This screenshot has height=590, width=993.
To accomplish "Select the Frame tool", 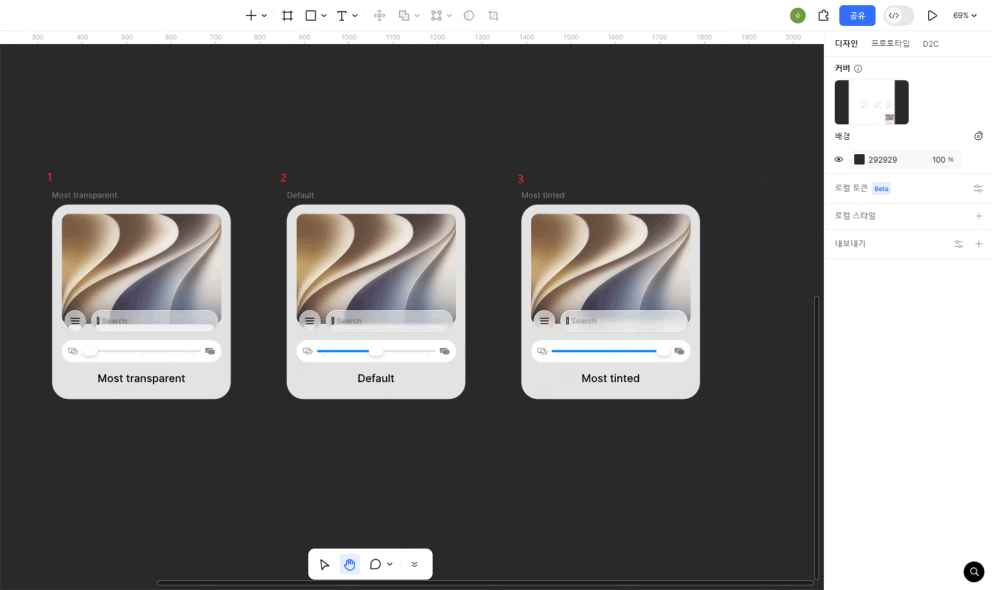I will (x=288, y=15).
